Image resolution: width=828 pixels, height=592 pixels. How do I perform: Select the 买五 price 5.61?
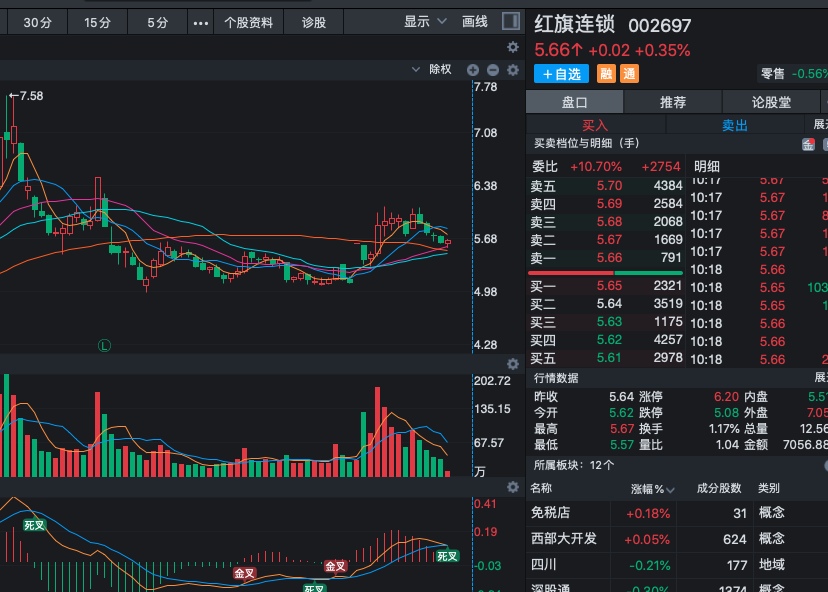point(609,358)
